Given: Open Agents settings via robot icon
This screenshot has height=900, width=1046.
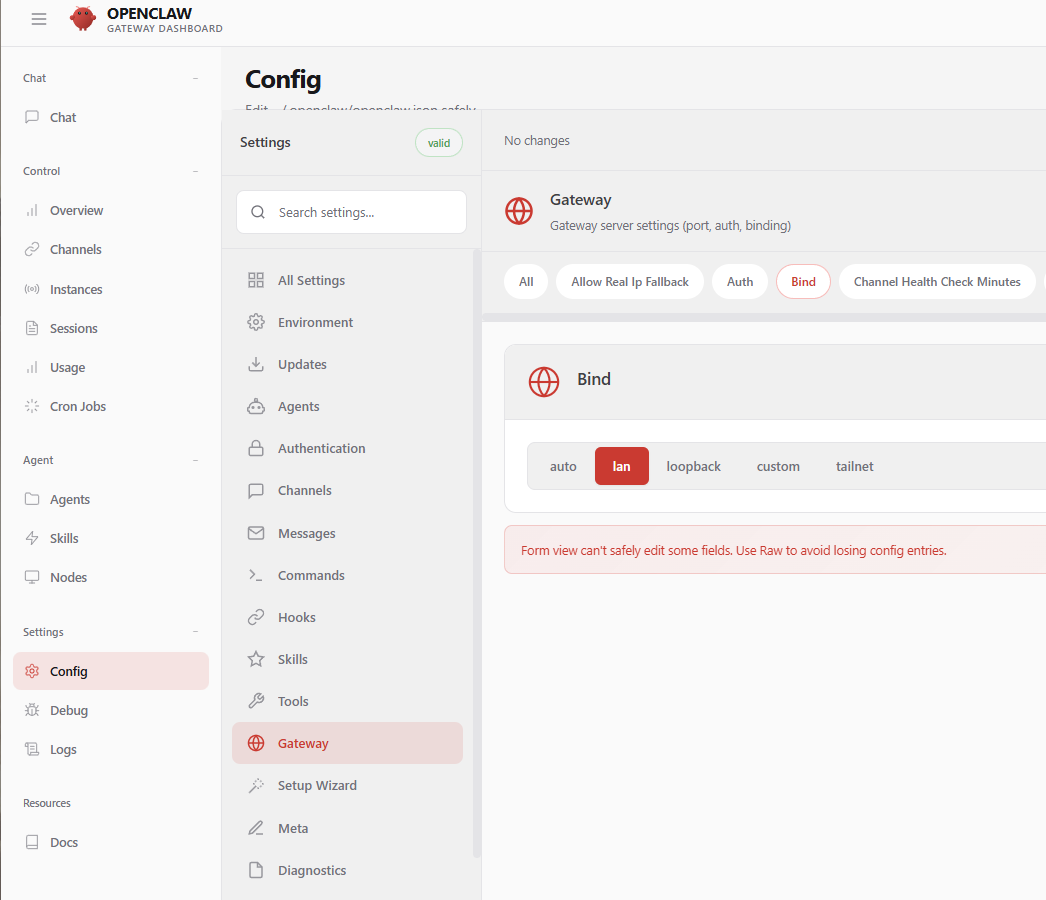Looking at the screenshot, I should pos(256,407).
